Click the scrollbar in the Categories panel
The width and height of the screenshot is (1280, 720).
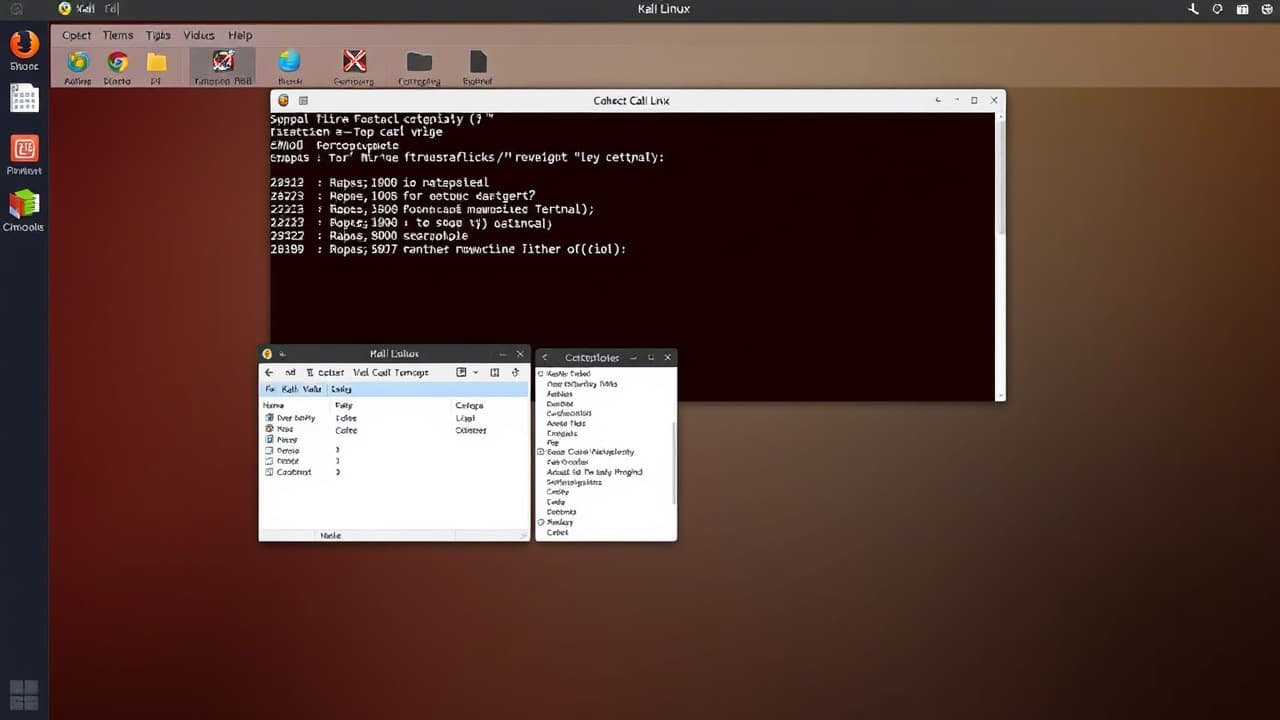pos(671,450)
